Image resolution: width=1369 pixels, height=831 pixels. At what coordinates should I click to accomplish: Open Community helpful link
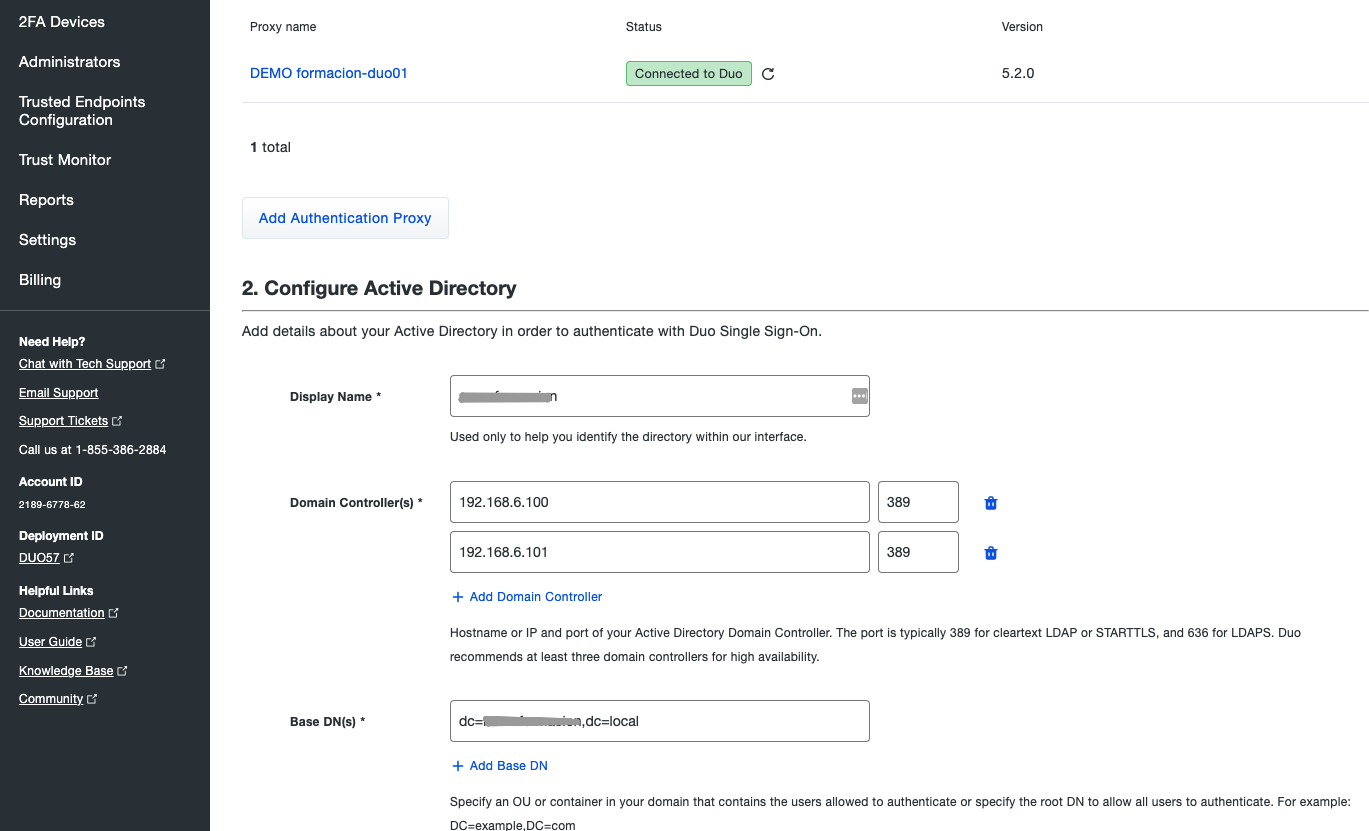[x=51, y=699]
